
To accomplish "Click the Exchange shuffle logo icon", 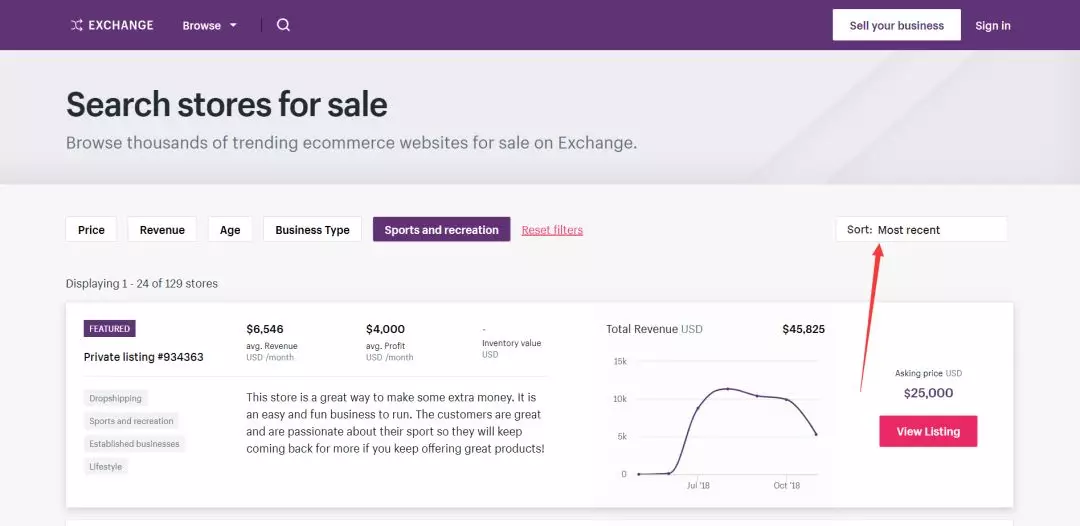I will point(77,25).
